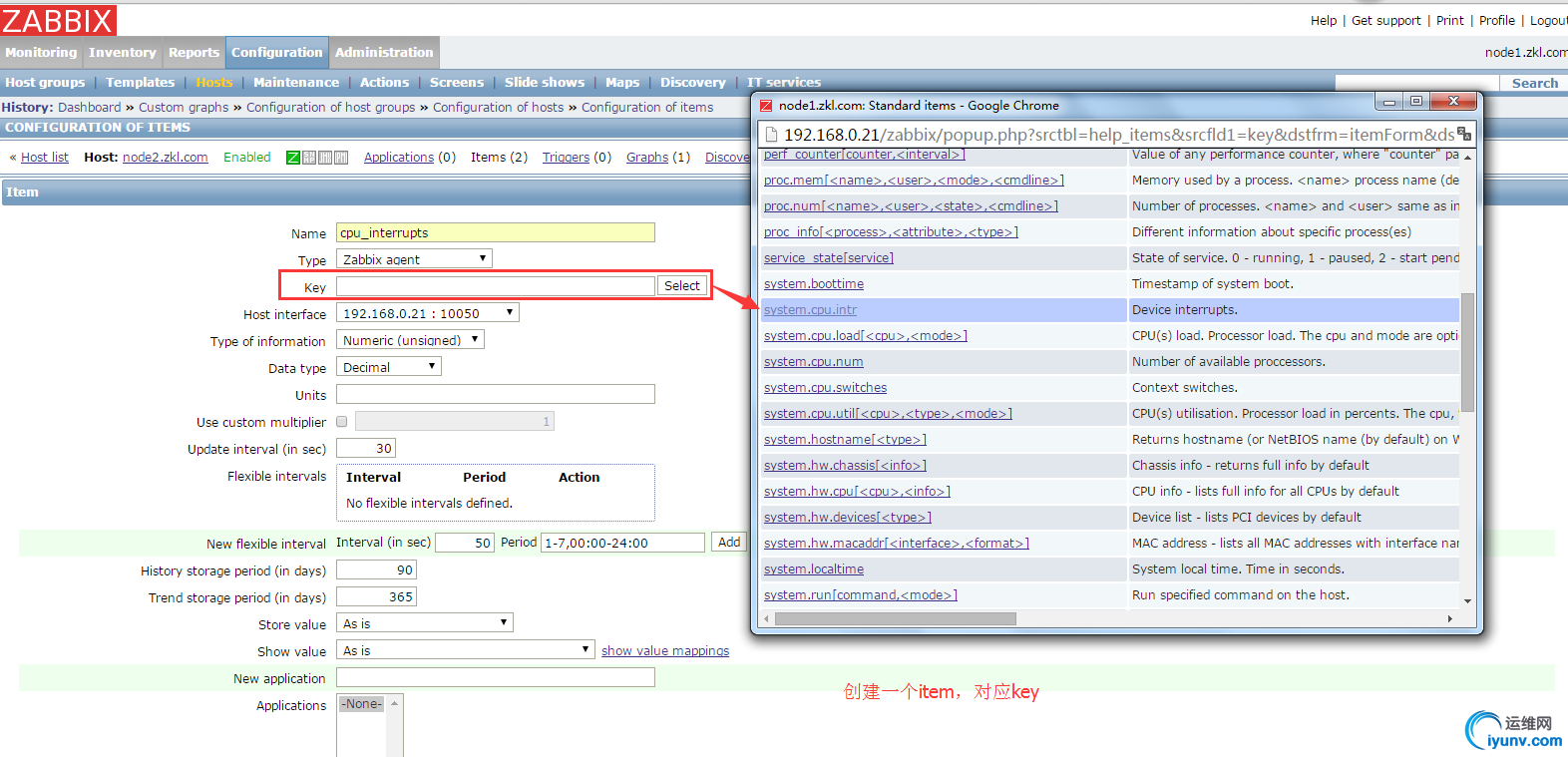The image size is (1568, 757).
Task: Open the Administration tab
Action: pyautogui.click(x=384, y=53)
